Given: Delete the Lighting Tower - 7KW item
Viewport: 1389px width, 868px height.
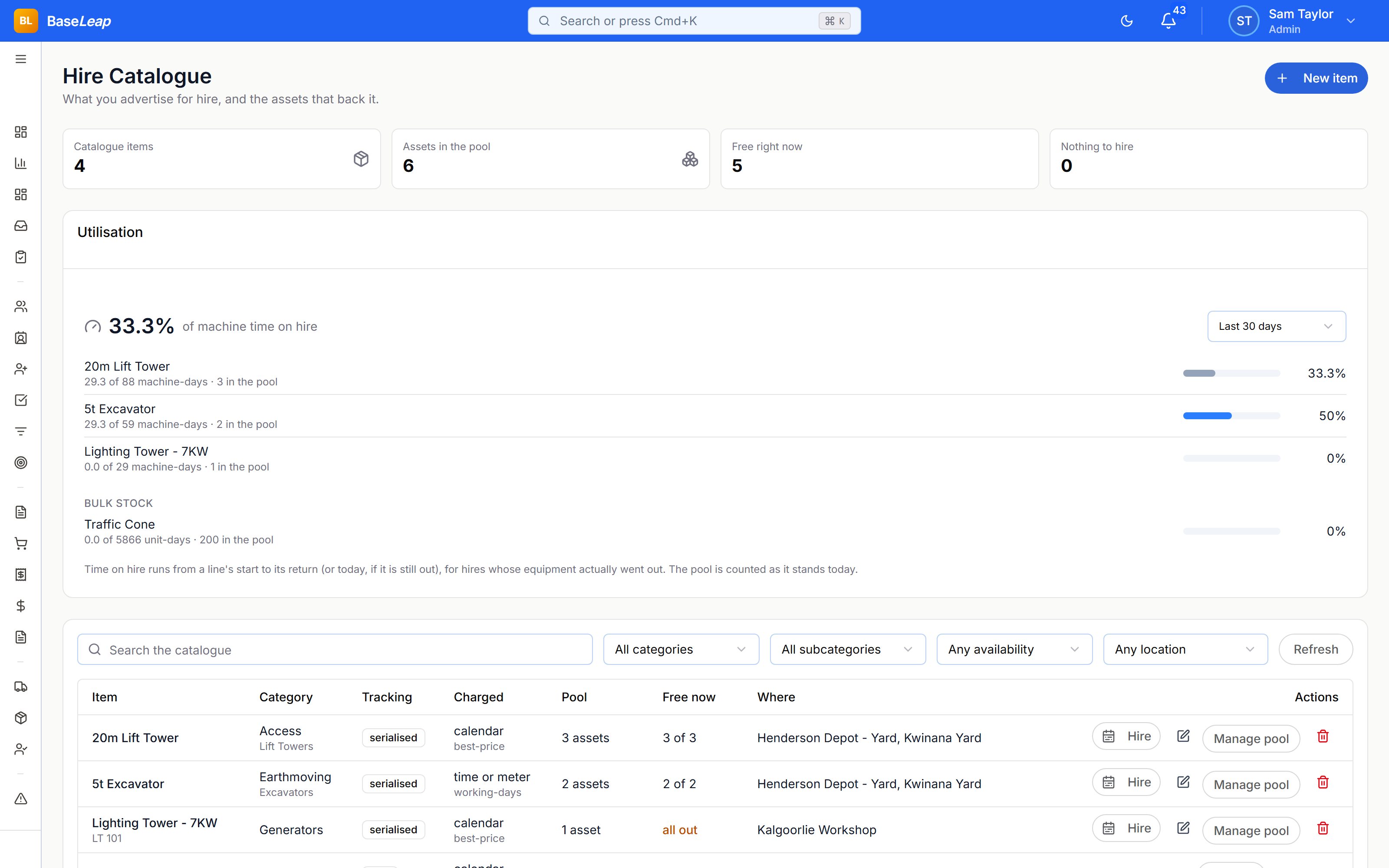Looking at the screenshot, I should [x=1323, y=828].
